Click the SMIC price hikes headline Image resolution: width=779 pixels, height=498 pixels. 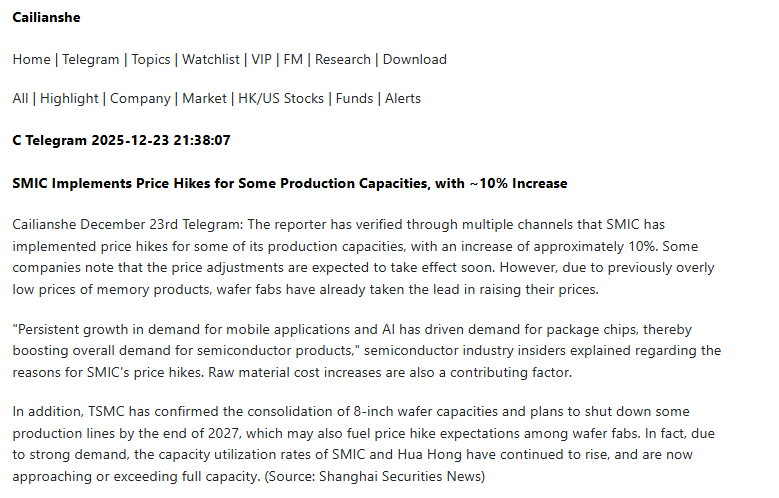pyautogui.click(x=289, y=183)
